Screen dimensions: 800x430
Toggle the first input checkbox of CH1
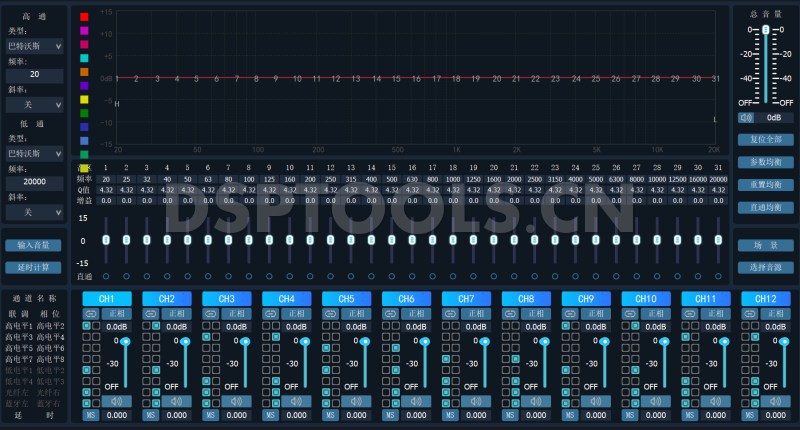[88, 326]
